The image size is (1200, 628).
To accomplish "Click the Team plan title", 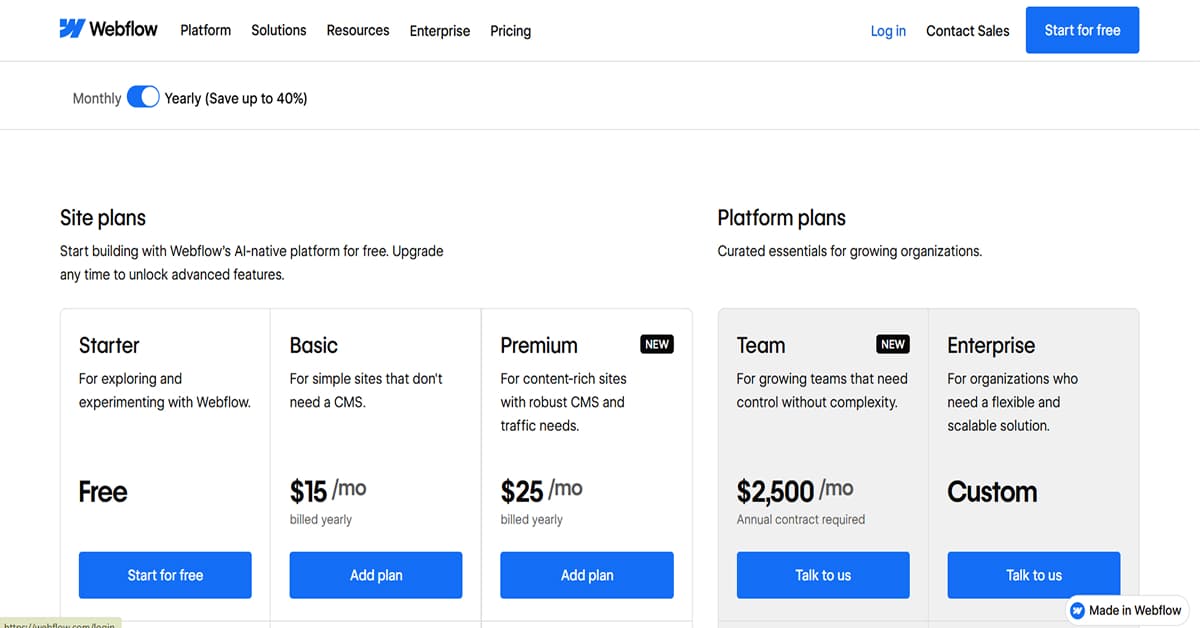I will (761, 345).
